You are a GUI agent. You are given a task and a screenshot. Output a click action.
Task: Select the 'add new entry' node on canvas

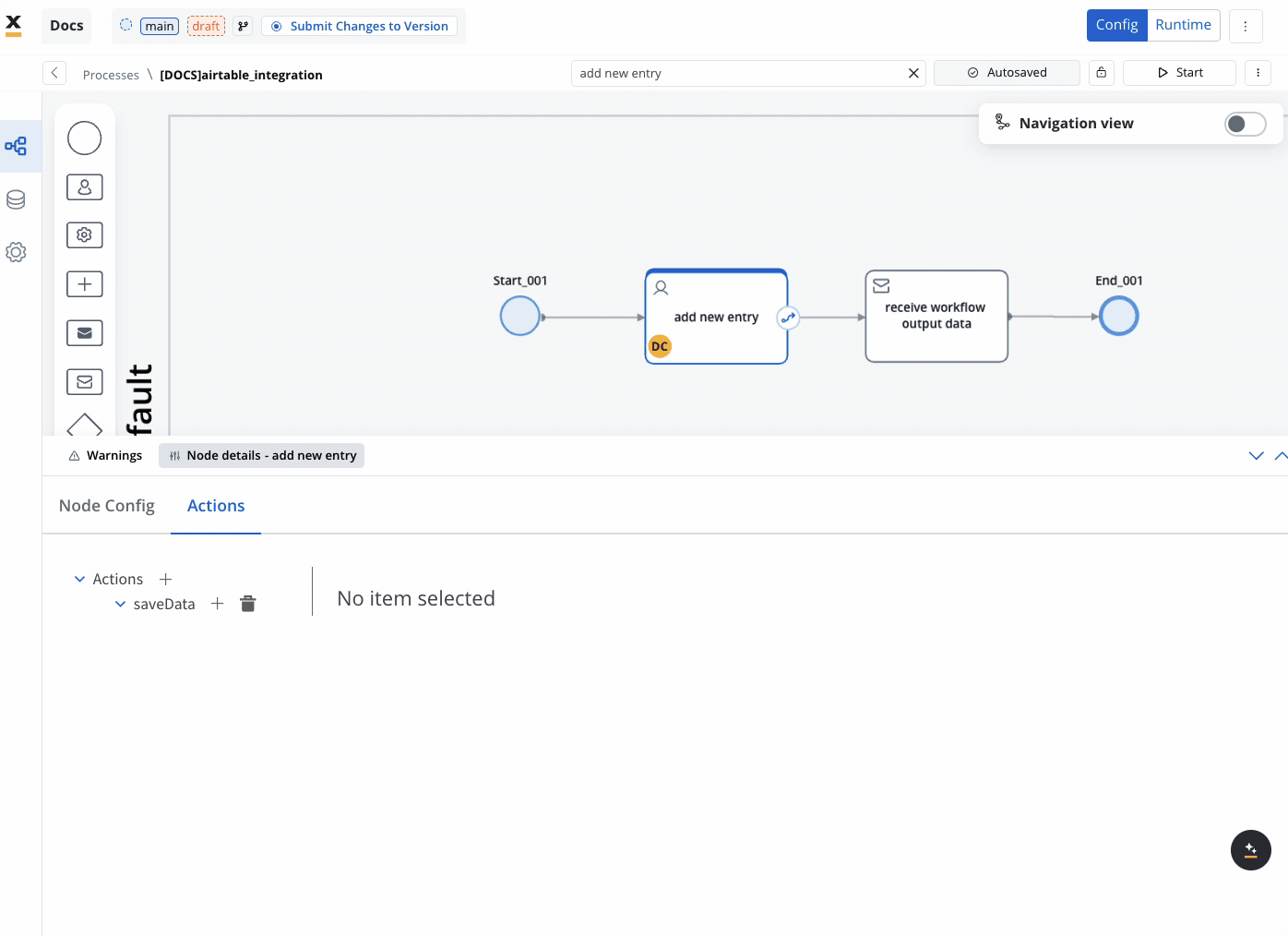716,317
